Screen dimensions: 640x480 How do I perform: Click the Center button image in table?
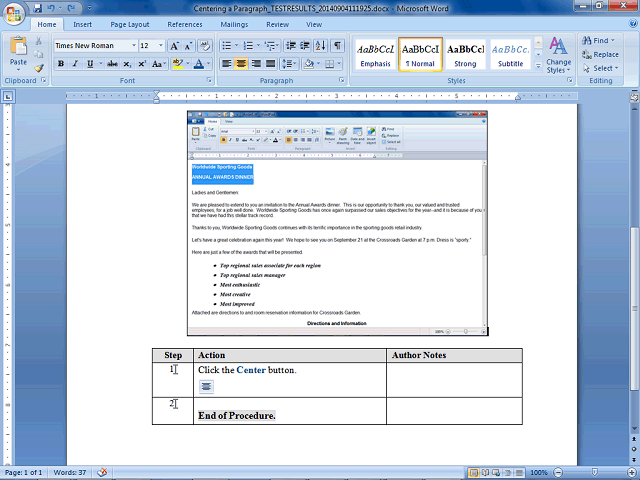tap(206, 386)
